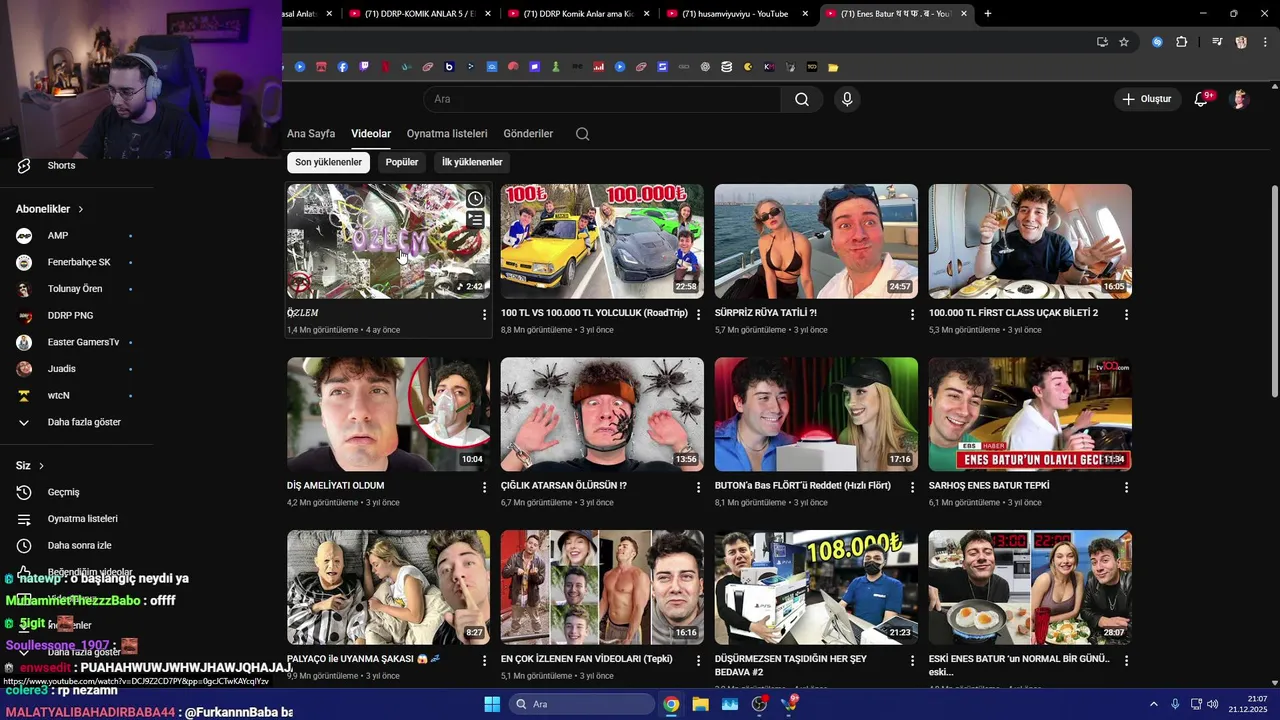Open options menu for ÖZLEM video
Screen dimensions: 1280x720
[484, 314]
